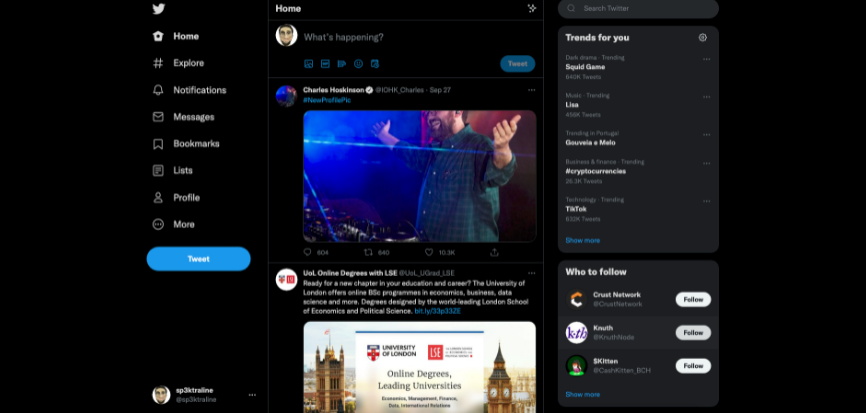
Task: Open Messages in sidebar
Action: (183, 117)
